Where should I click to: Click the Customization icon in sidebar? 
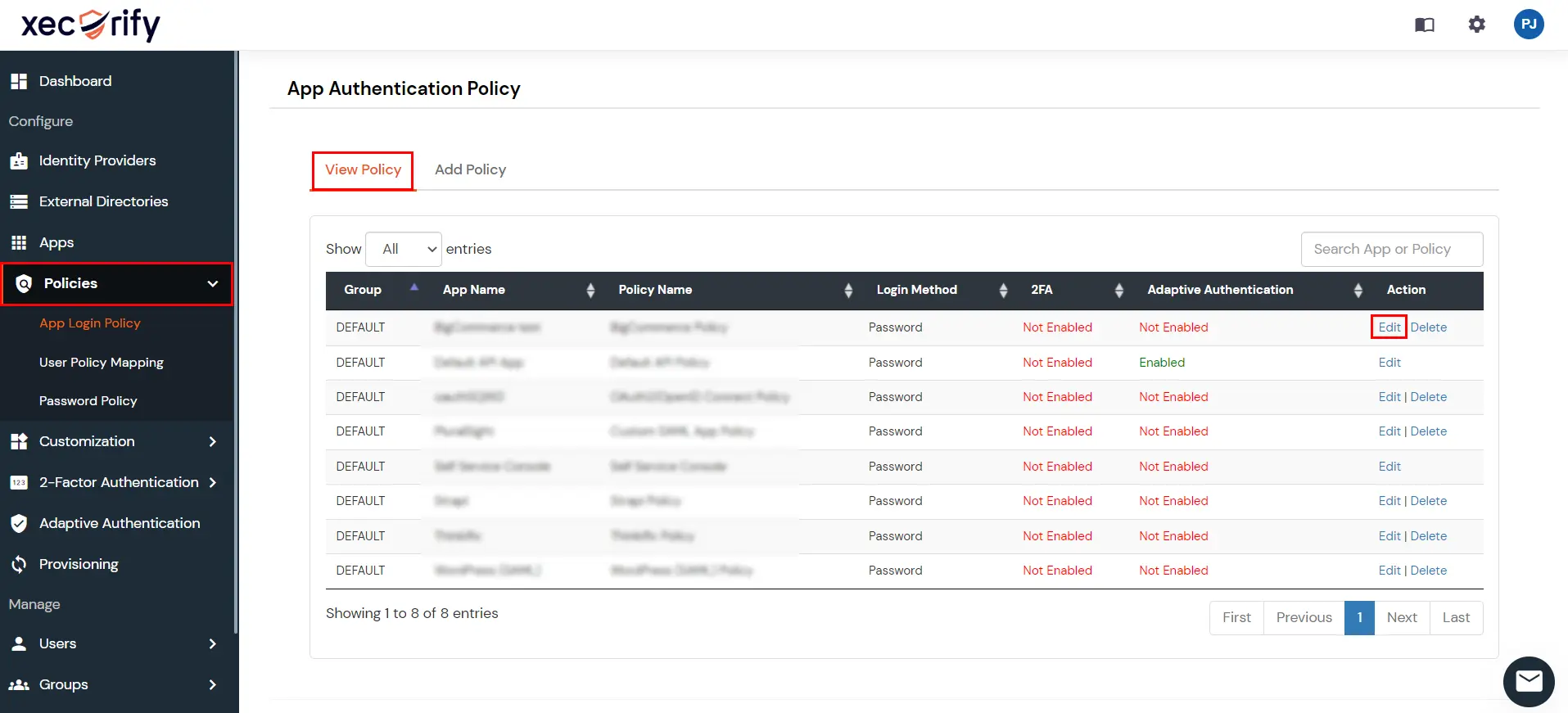click(x=19, y=441)
